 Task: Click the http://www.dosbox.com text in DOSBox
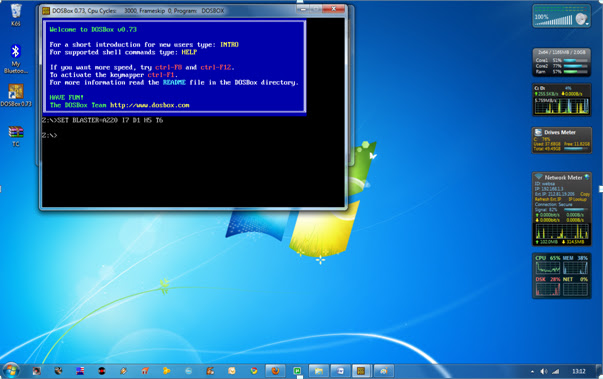[x=150, y=105]
